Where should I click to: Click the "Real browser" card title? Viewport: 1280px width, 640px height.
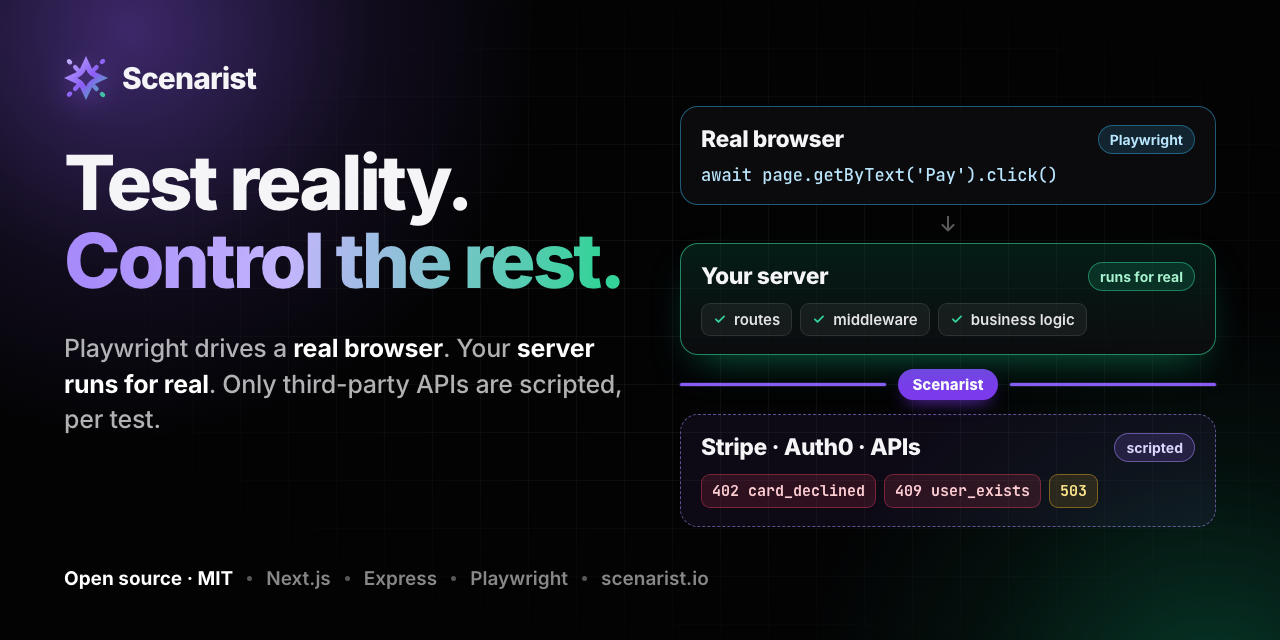tap(772, 139)
